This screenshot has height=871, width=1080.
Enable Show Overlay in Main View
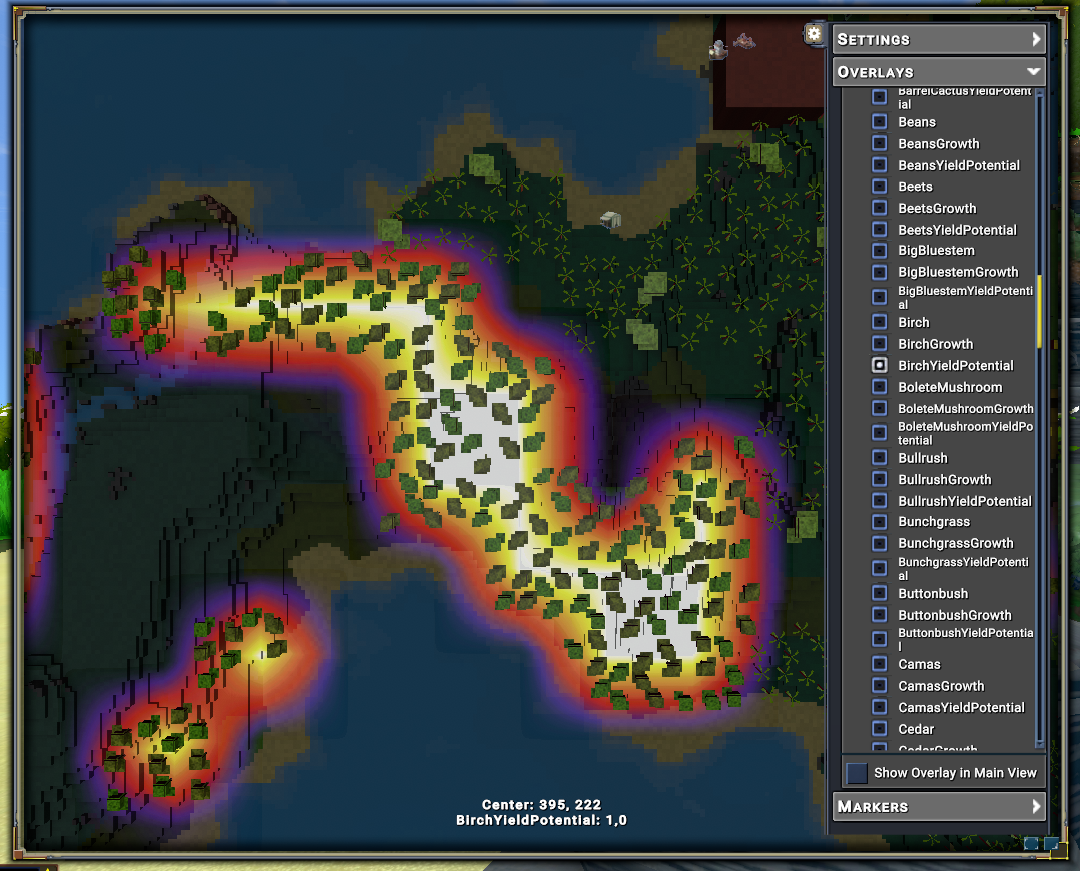pos(857,773)
